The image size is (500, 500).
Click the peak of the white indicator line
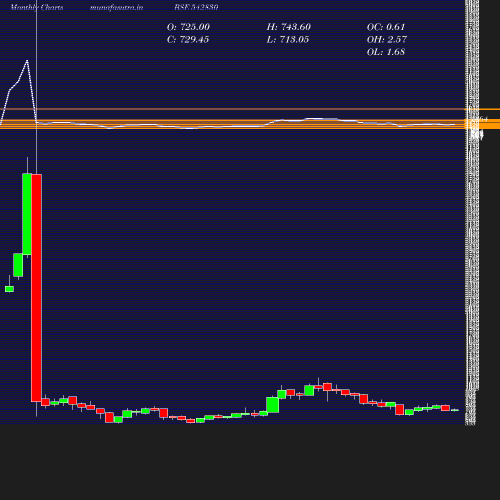pyautogui.click(x=27, y=61)
